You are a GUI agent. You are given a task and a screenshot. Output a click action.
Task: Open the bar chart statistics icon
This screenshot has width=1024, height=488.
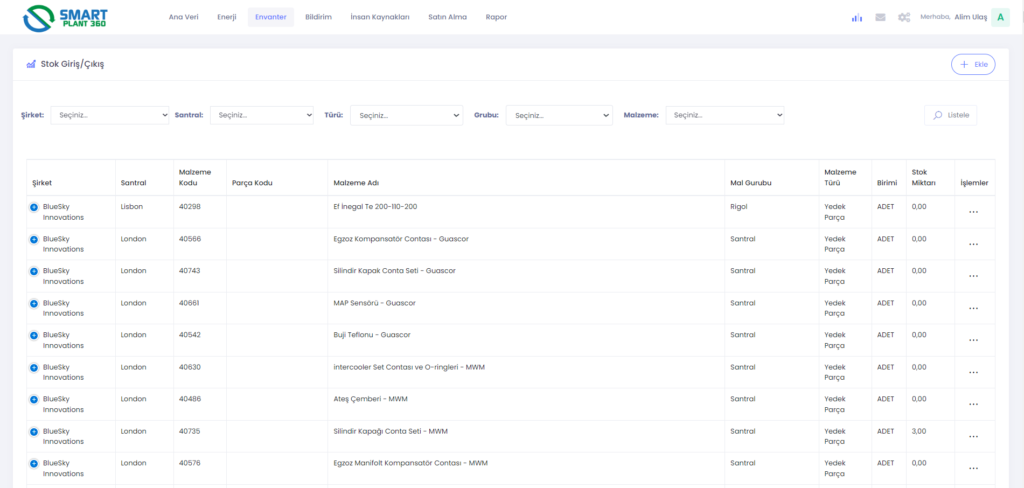pyautogui.click(x=856, y=17)
